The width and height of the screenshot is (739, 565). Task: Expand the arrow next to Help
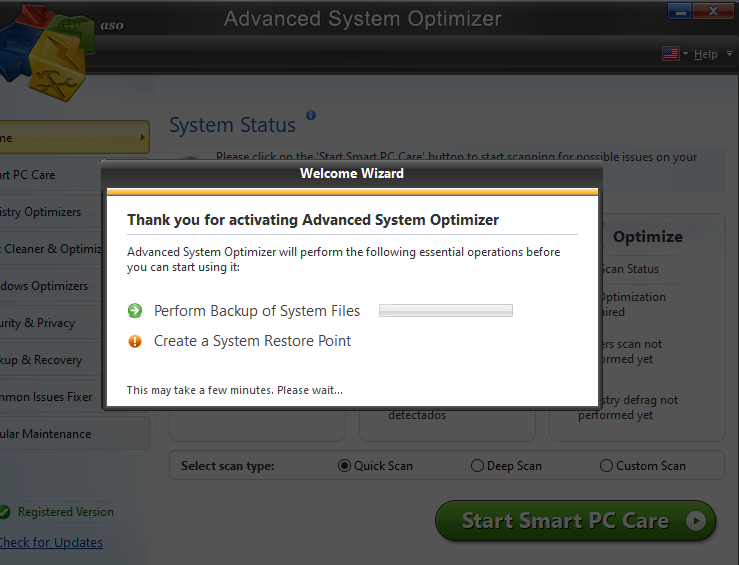[729, 54]
